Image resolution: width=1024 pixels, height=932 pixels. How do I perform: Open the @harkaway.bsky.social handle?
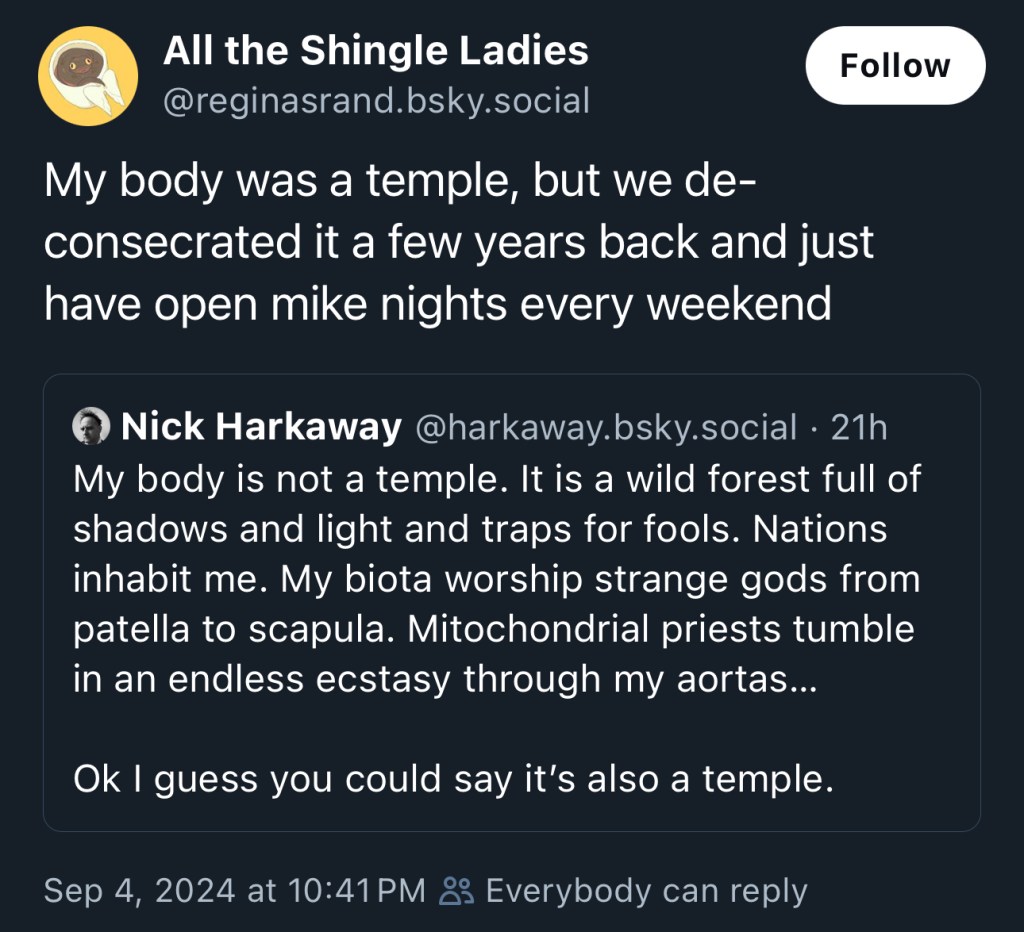click(x=605, y=428)
